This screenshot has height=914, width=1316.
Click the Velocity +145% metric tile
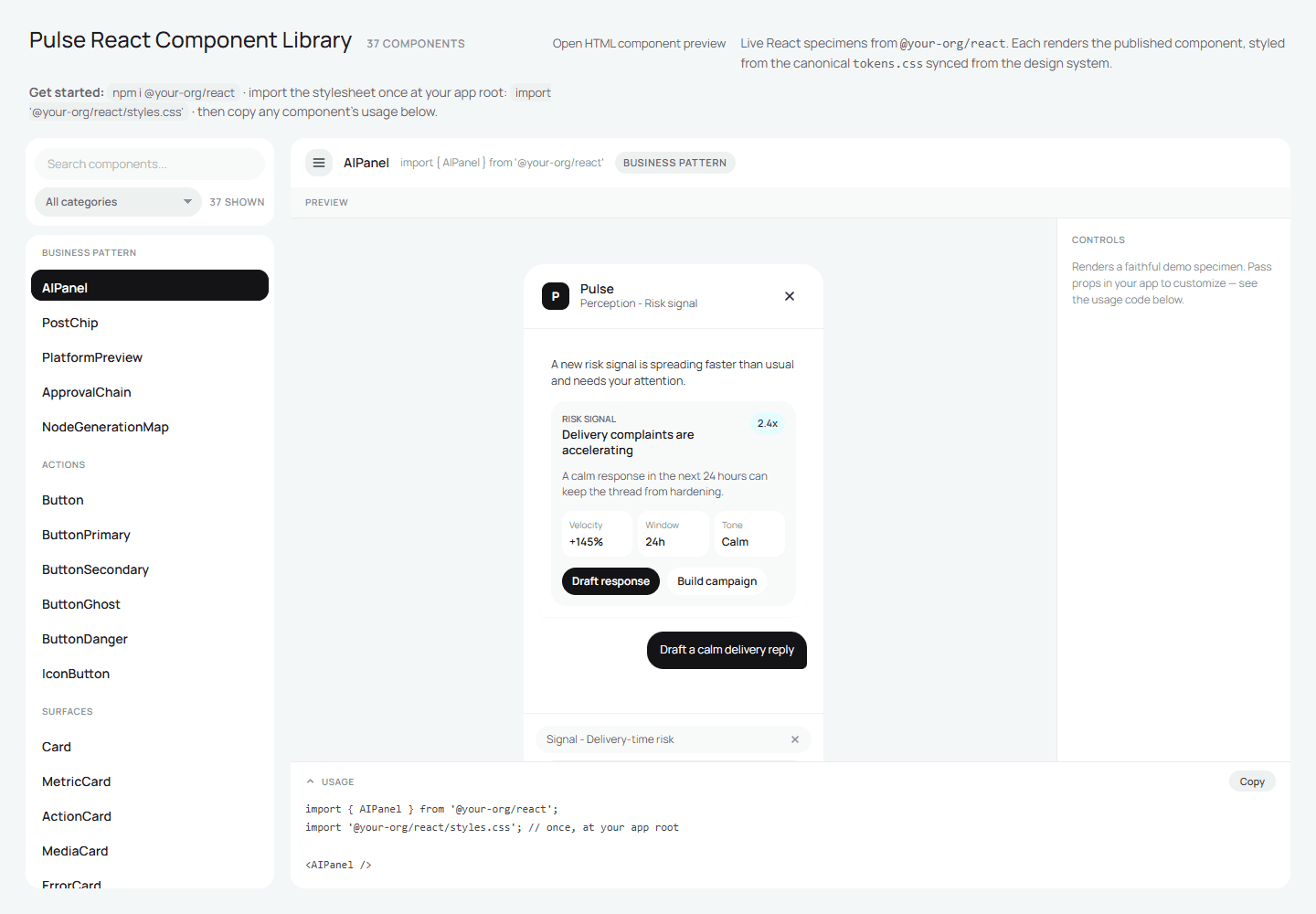(597, 534)
